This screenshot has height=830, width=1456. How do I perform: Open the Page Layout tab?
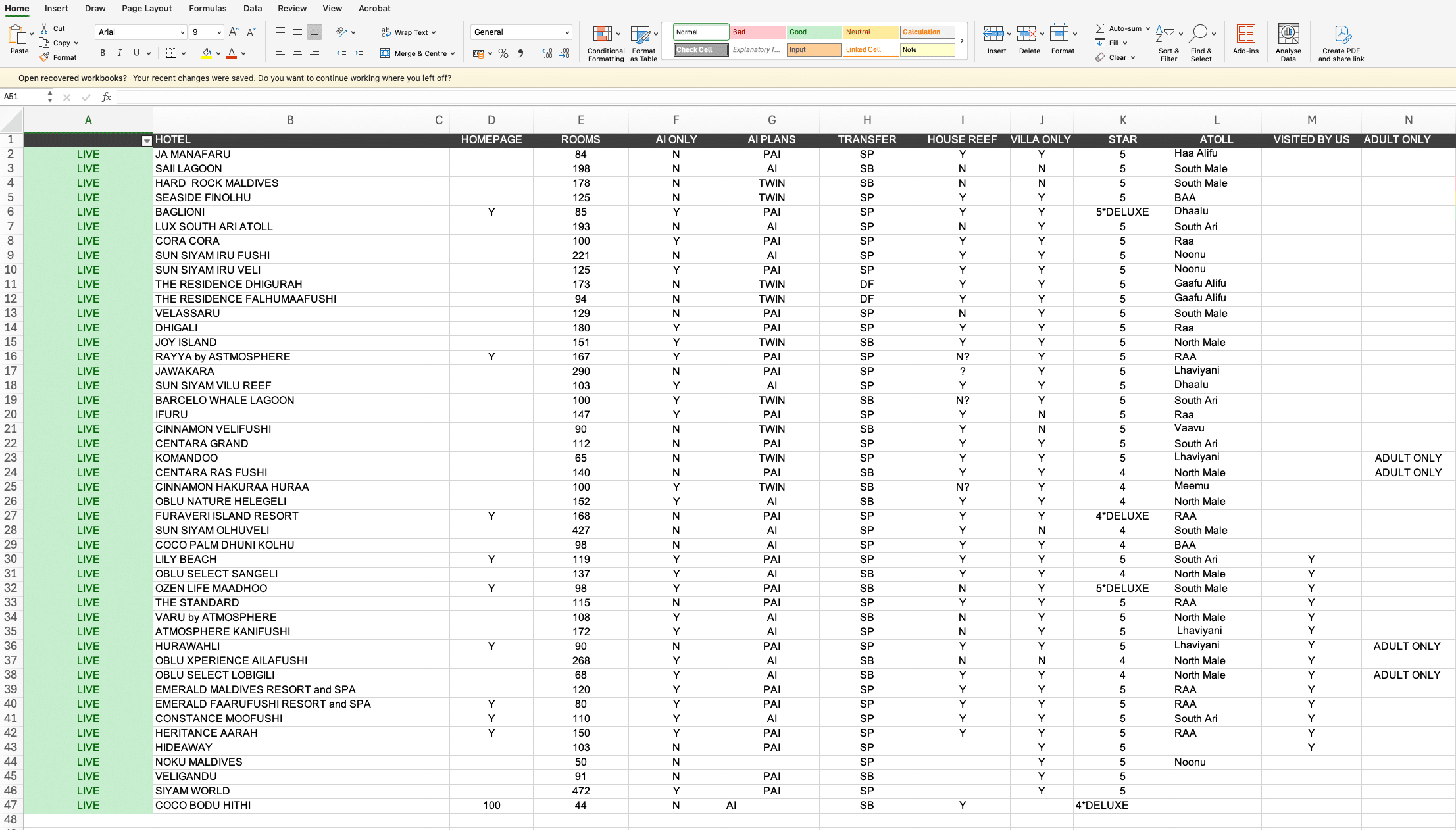click(147, 9)
